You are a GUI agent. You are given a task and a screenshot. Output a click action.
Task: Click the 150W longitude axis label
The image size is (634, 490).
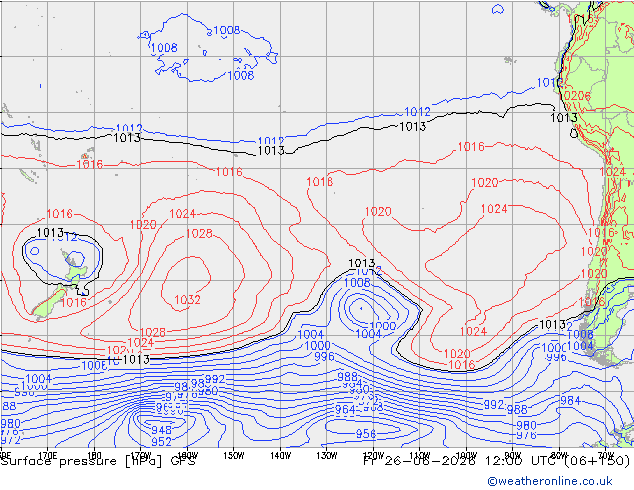coord(234,456)
